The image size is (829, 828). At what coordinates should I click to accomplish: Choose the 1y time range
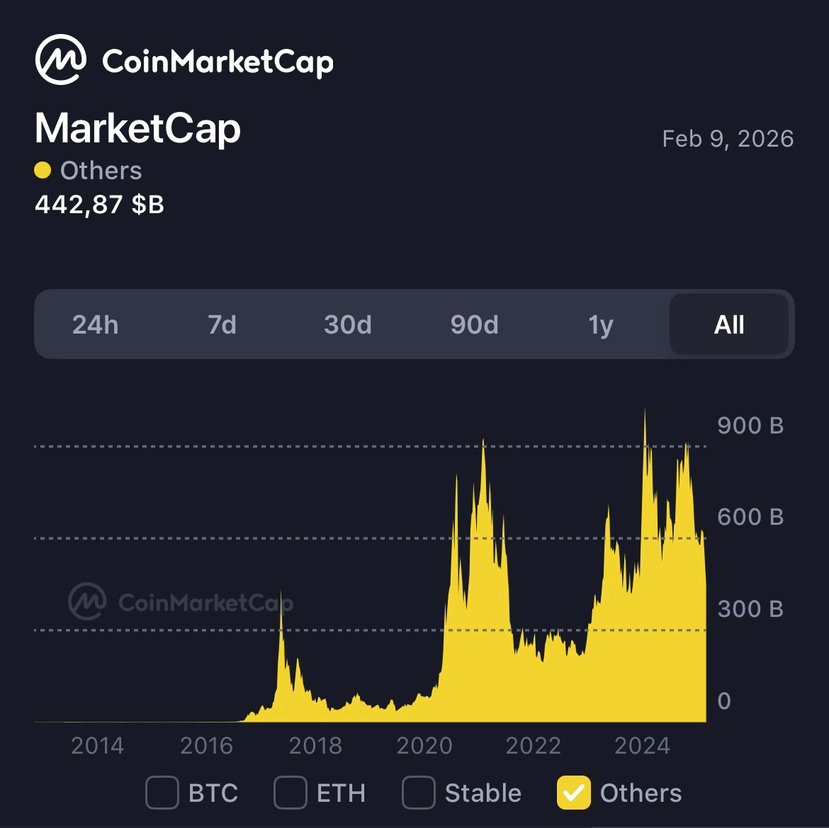tap(600, 325)
